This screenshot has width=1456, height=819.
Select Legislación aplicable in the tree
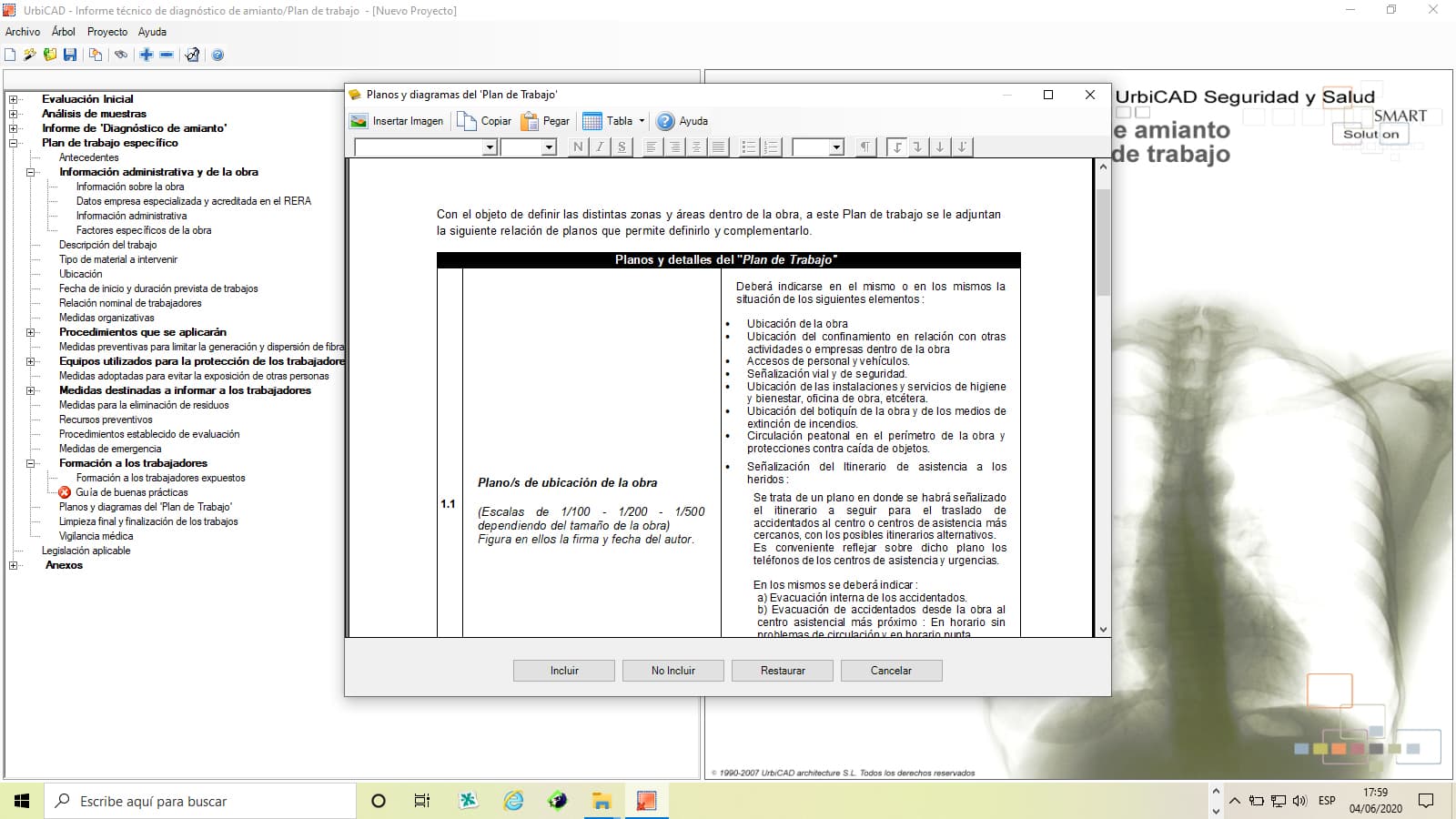(x=86, y=551)
